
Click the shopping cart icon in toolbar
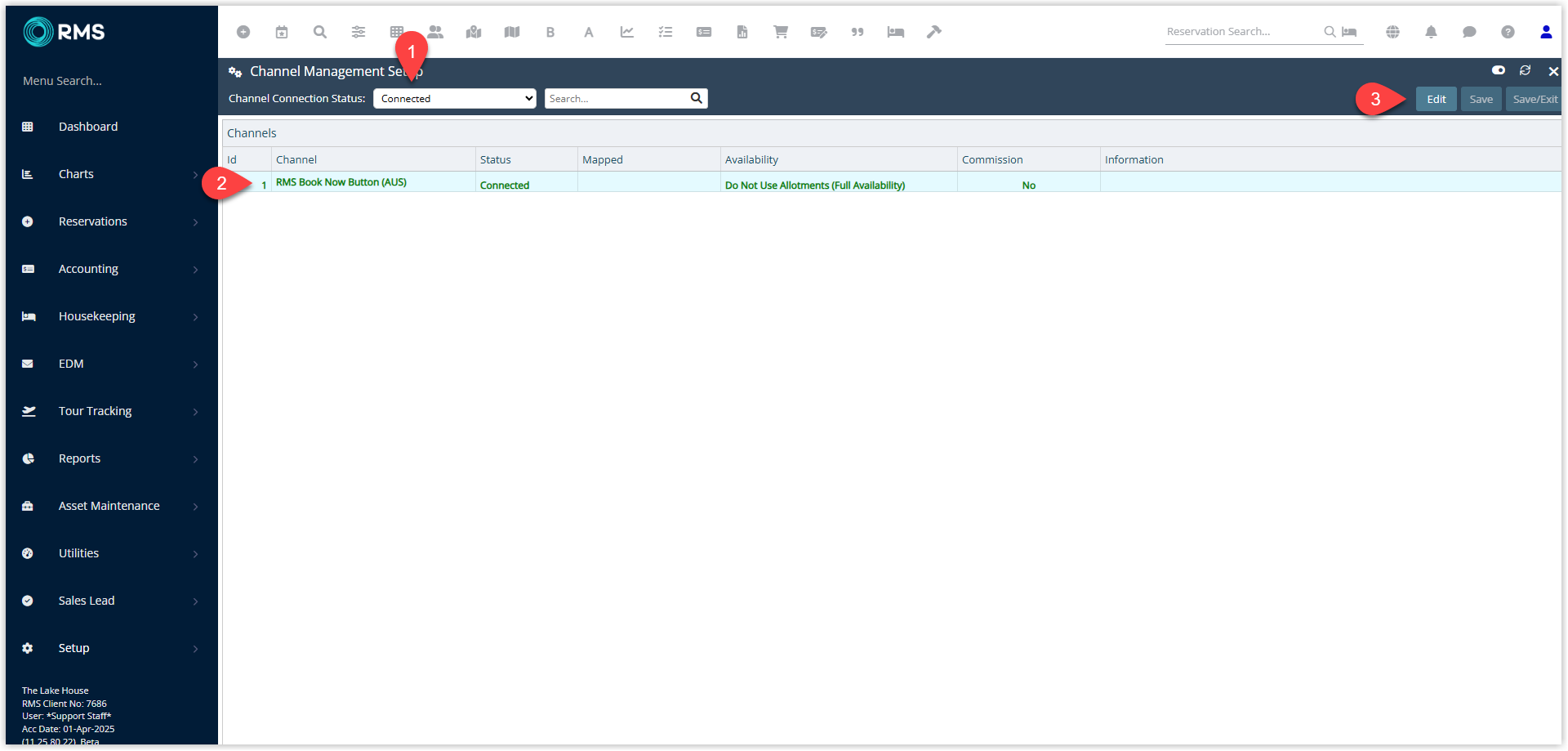click(x=781, y=32)
